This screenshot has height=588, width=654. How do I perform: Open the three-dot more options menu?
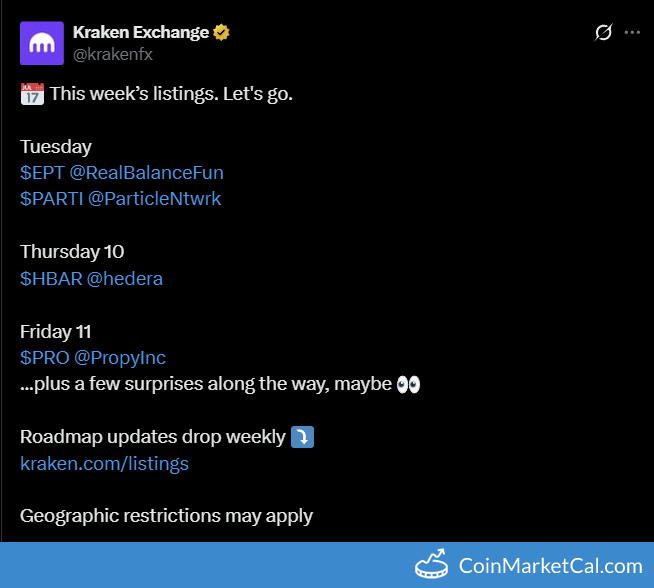coord(632,32)
